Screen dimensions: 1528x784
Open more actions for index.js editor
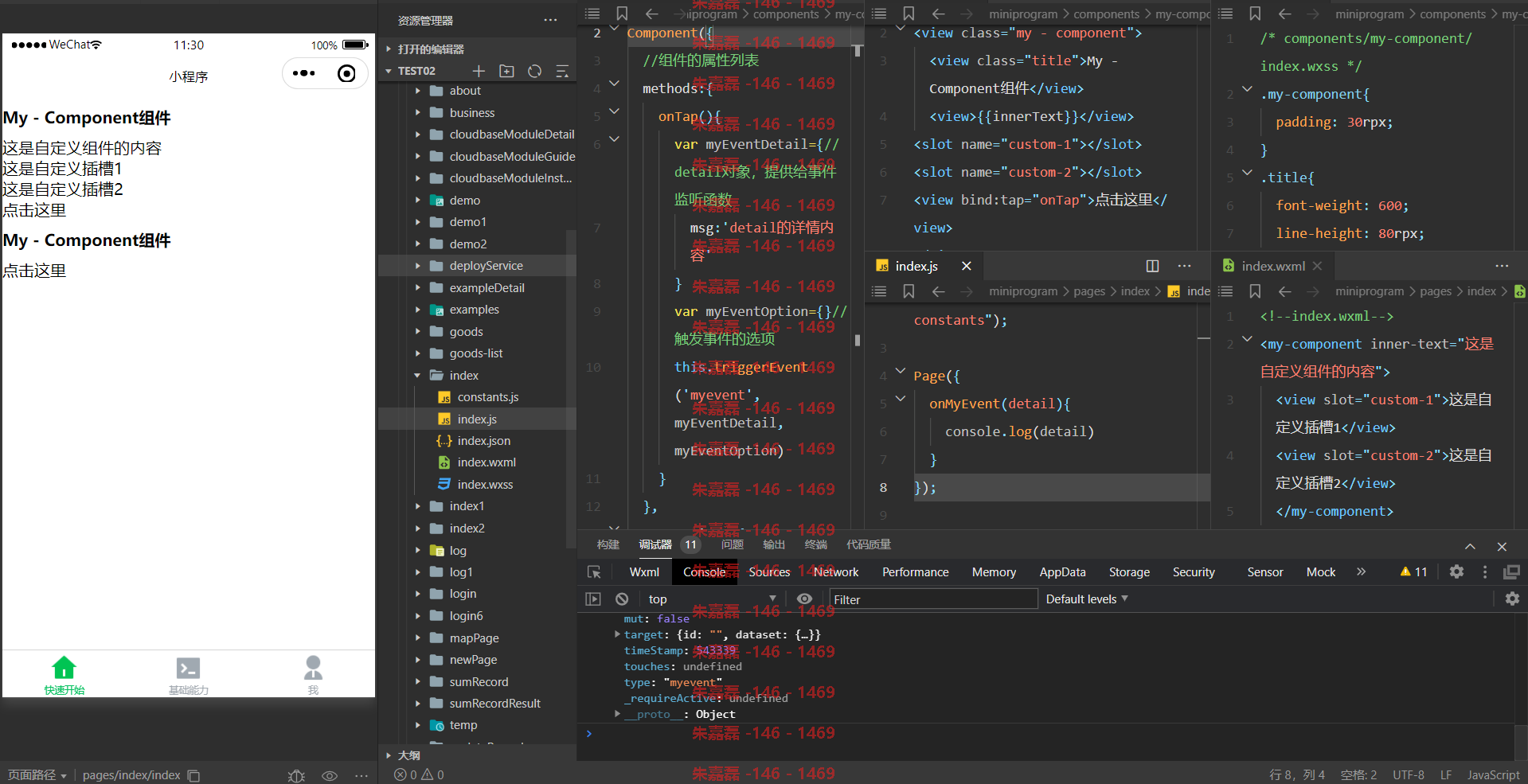1184,266
